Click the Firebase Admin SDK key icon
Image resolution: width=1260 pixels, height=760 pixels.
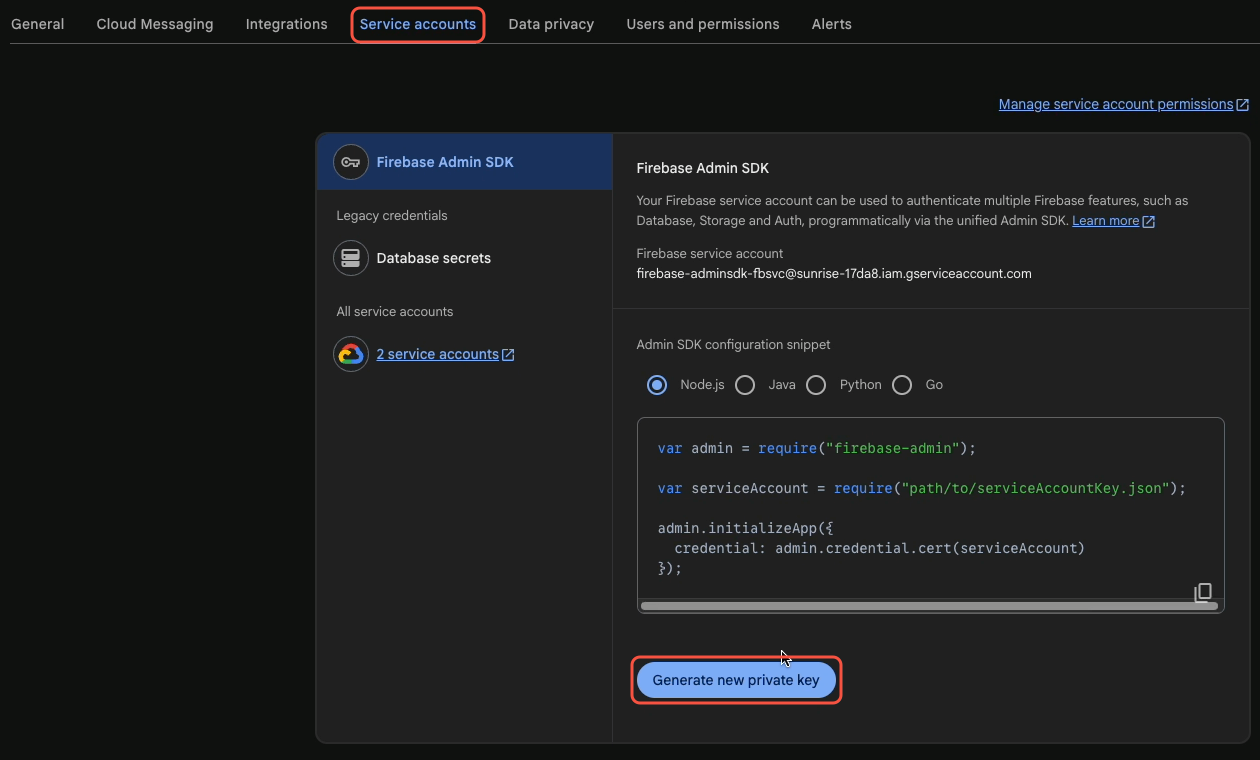(x=351, y=162)
